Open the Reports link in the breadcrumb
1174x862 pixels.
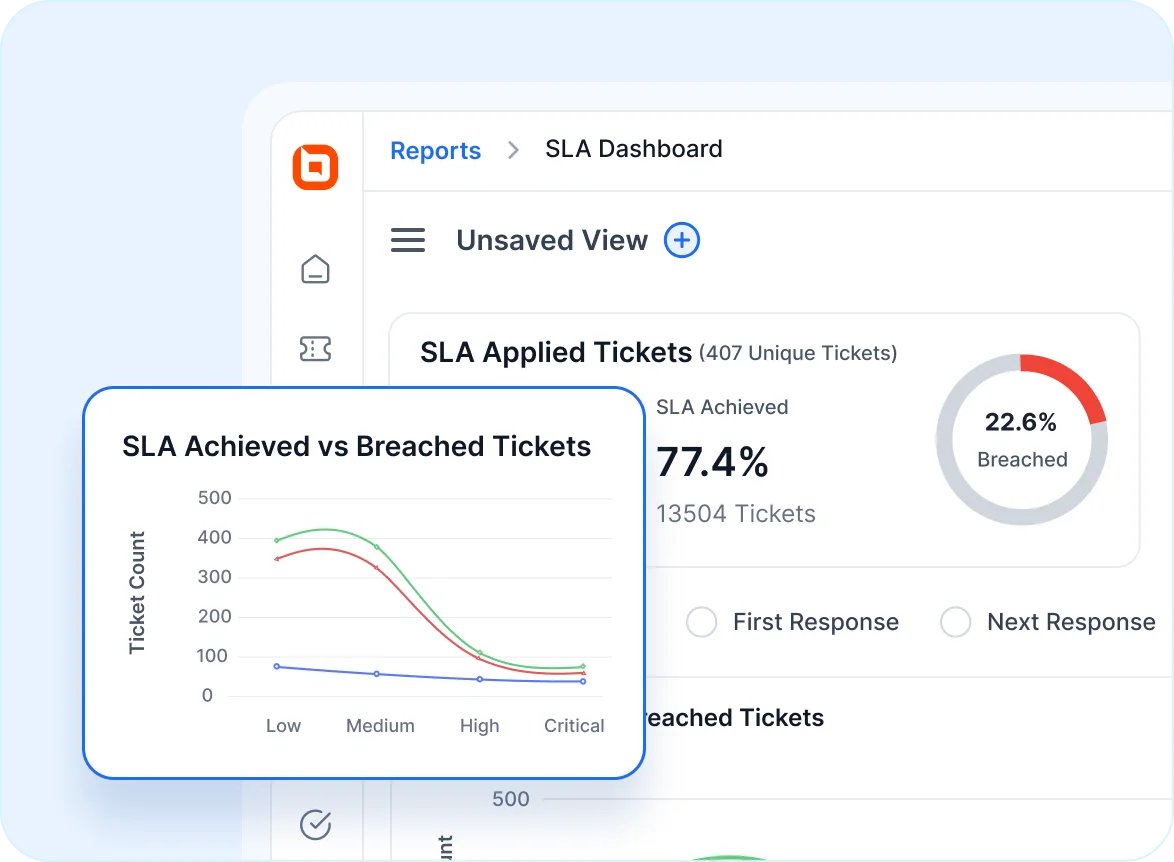[435, 150]
